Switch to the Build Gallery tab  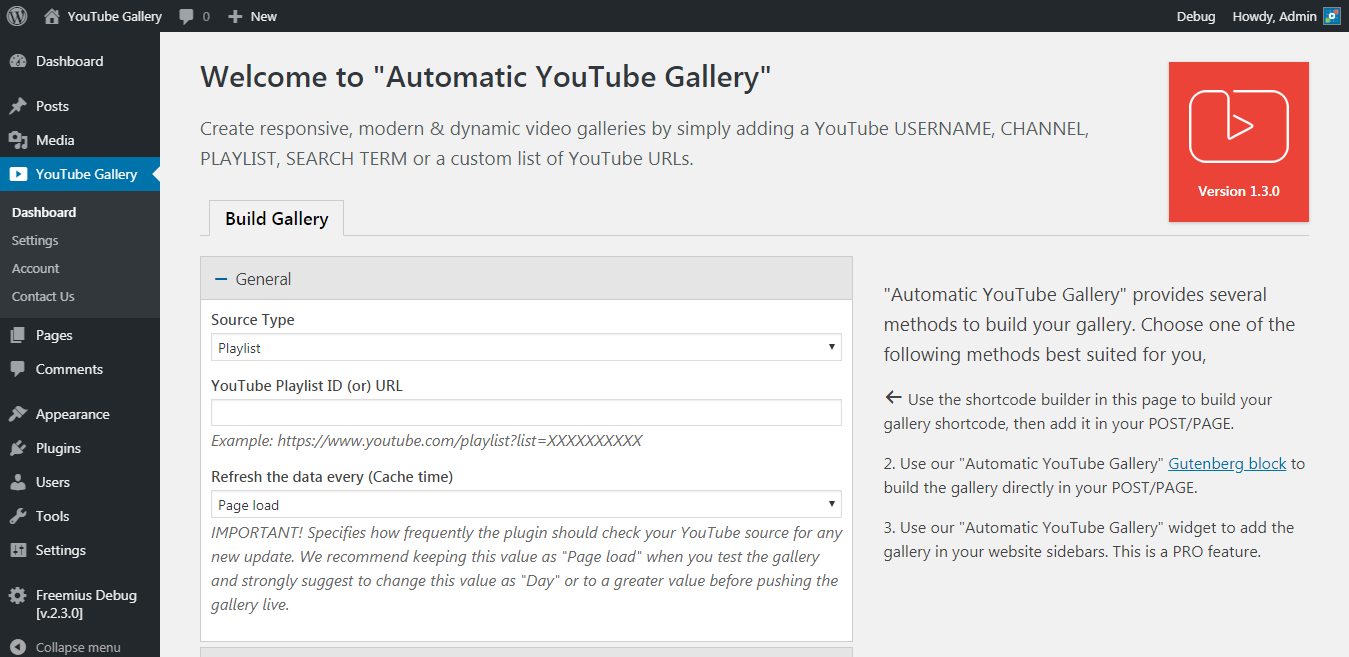[276, 219]
